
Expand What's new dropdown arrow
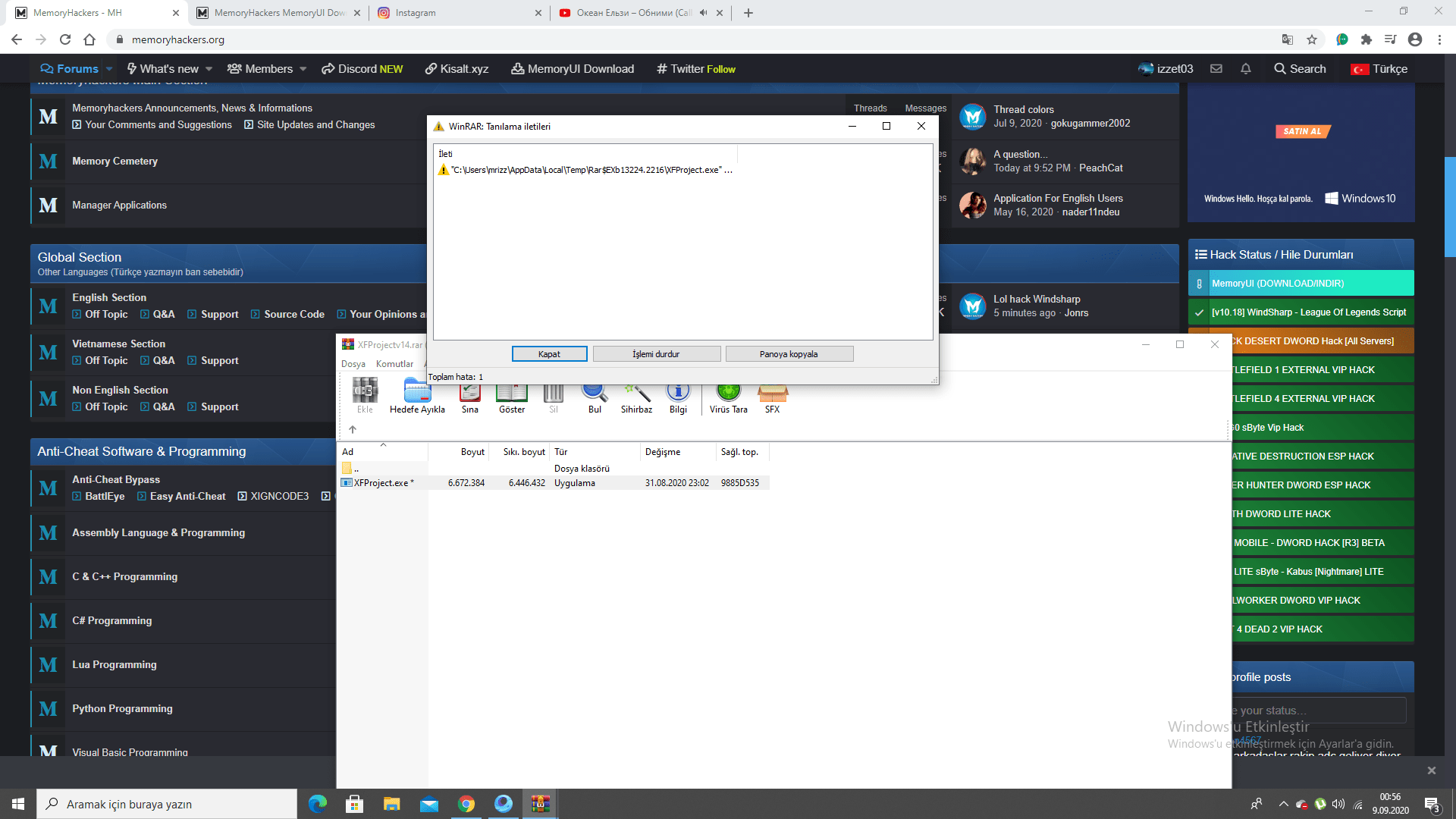click(209, 69)
